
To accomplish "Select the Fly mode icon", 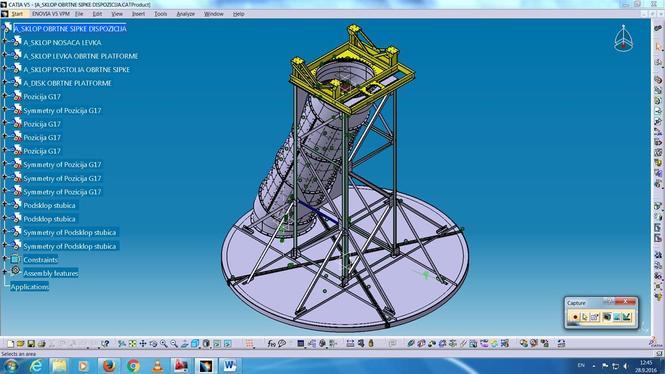I will tap(122, 343).
